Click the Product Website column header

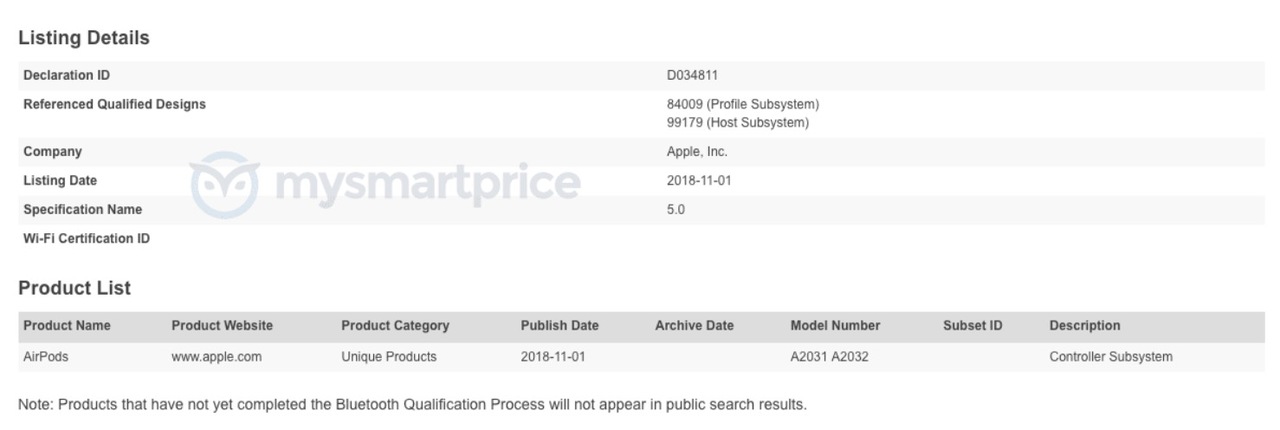tap(222, 325)
